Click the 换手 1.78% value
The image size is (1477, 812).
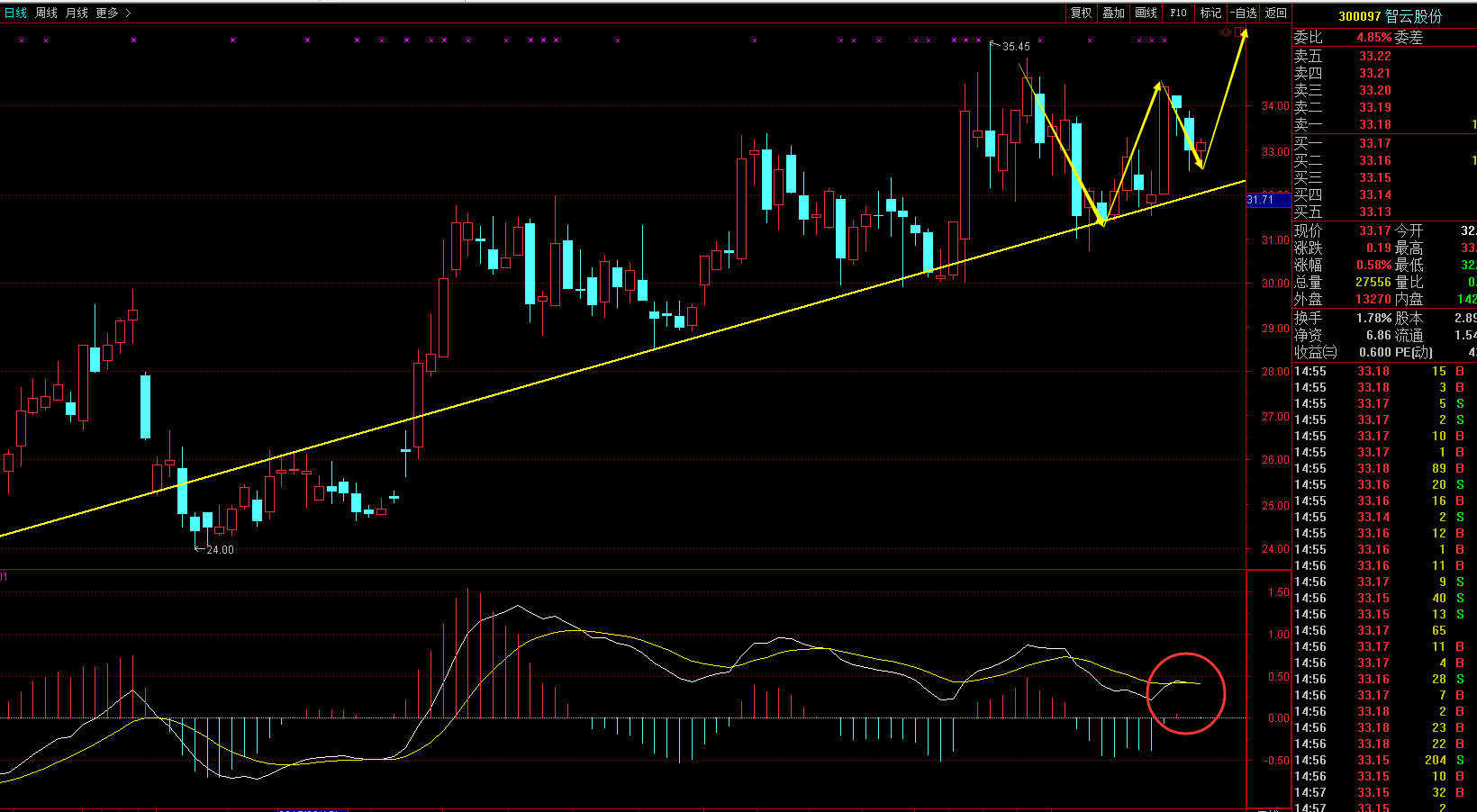[1374, 318]
